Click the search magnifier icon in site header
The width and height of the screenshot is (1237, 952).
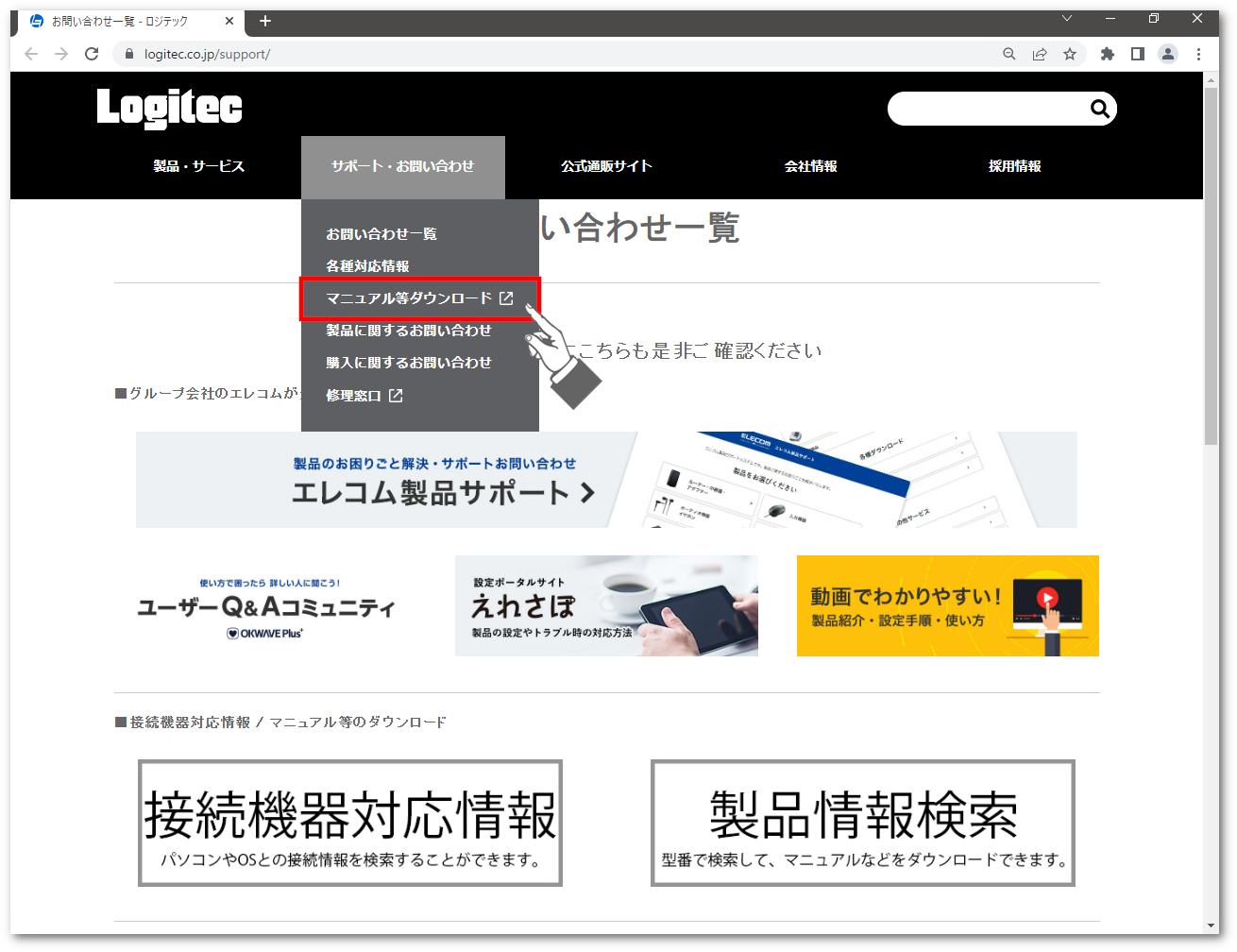click(x=1099, y=109)
